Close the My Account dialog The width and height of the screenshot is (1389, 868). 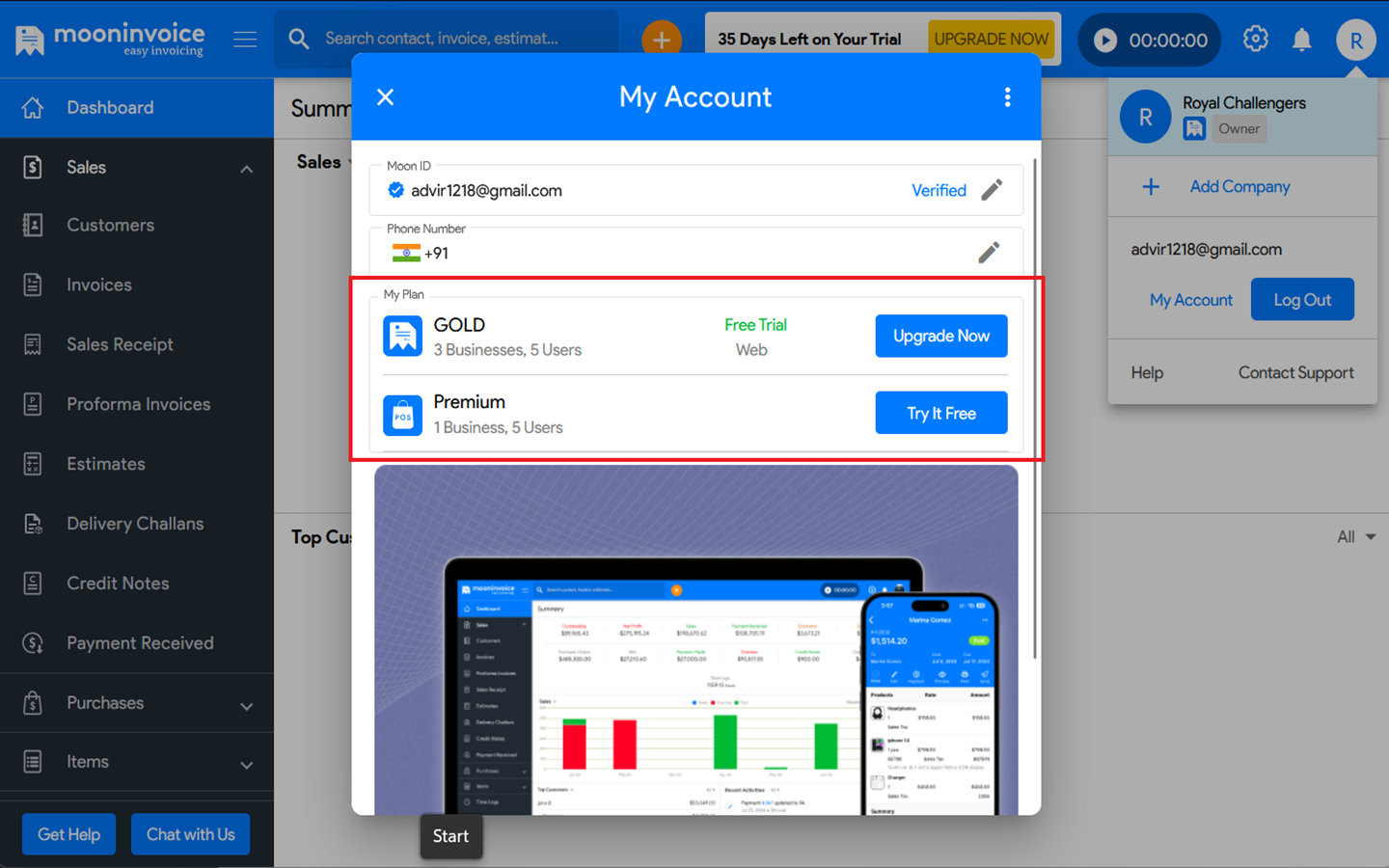tap(386, 97)
